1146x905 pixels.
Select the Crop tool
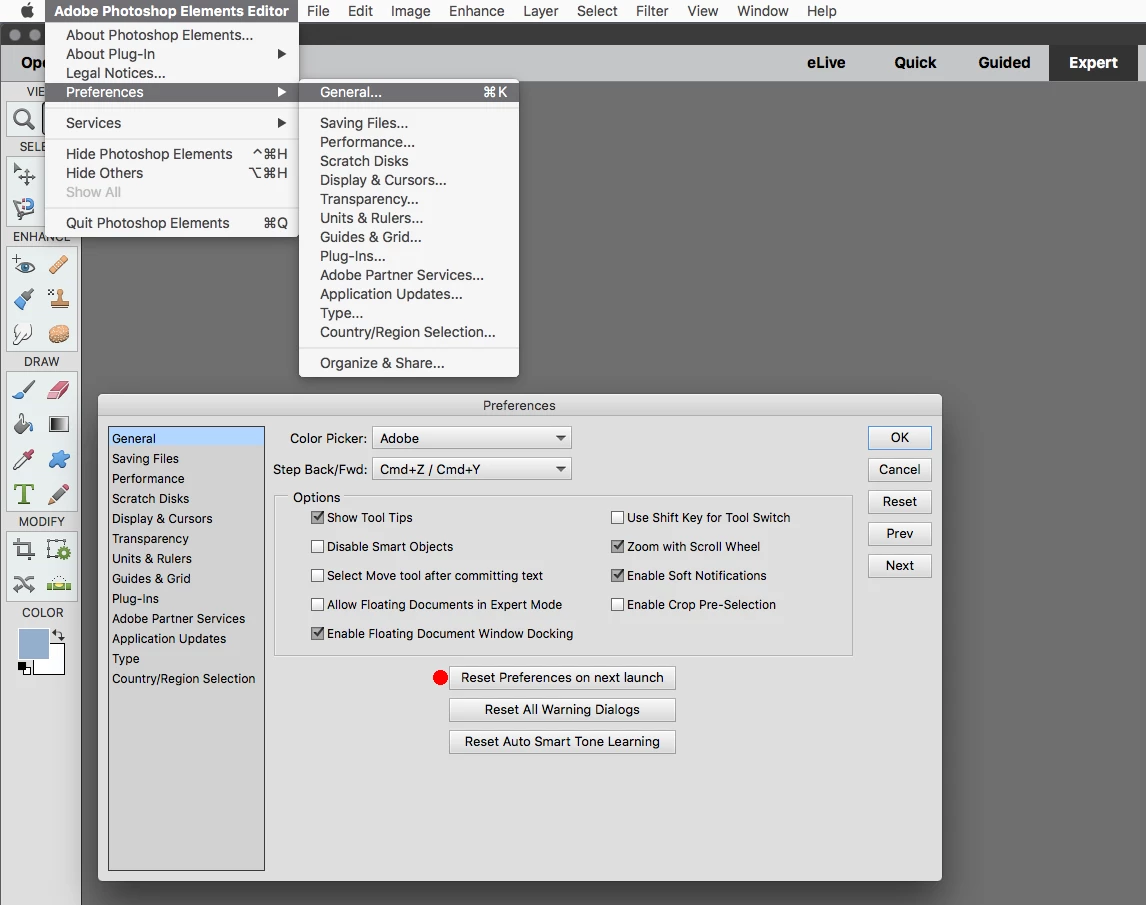(23, 550)
